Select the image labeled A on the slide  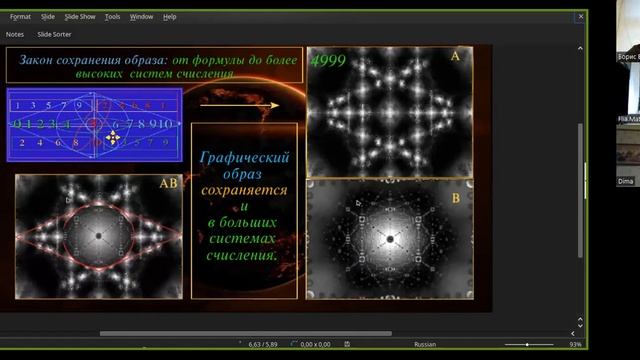click(x=390, y=112)
